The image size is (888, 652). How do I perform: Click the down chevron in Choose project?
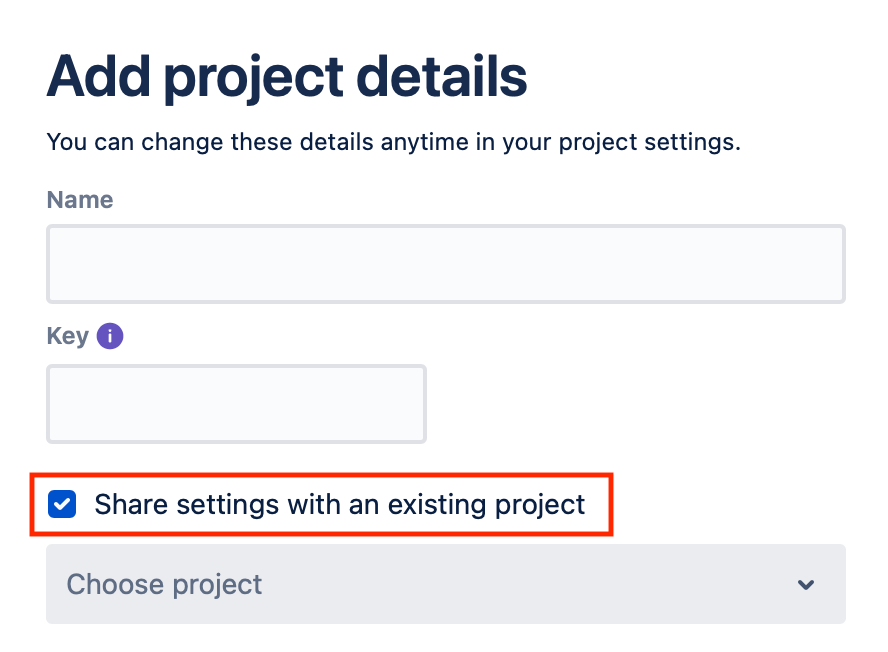[x=806, y=585]
